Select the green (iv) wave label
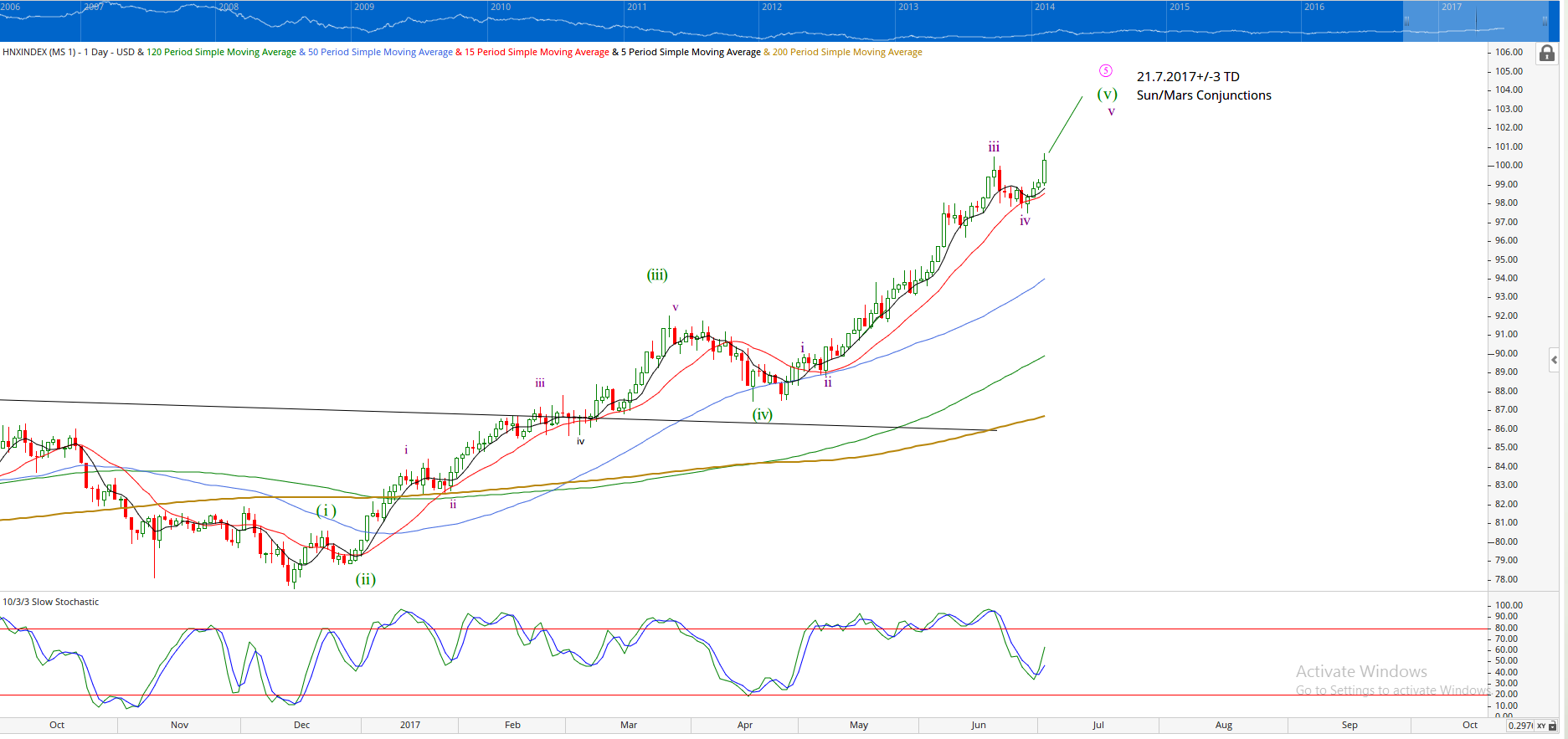This screenshot has width=1568, height=739. 762,414
